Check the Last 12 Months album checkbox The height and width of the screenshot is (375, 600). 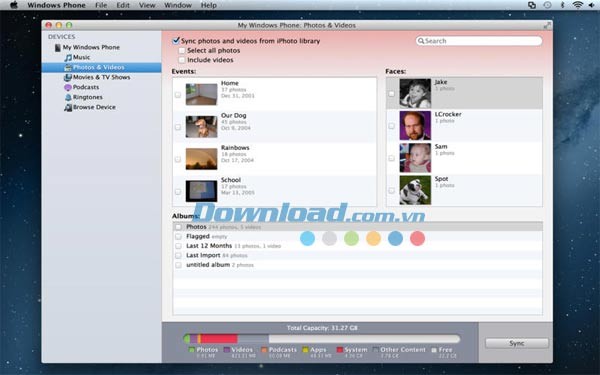178,246
